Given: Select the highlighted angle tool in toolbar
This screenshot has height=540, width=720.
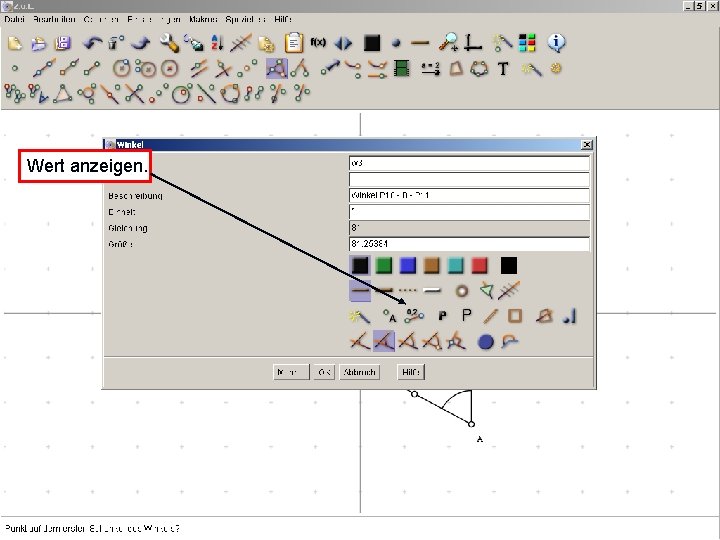Looking at the screenshot, I should pos(277,68).
